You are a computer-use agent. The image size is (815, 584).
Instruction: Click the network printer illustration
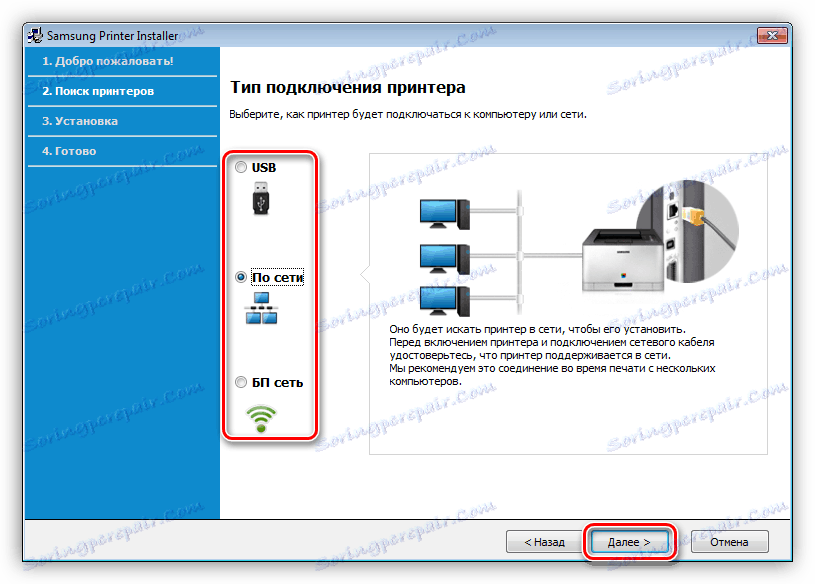tap(578, 249)
